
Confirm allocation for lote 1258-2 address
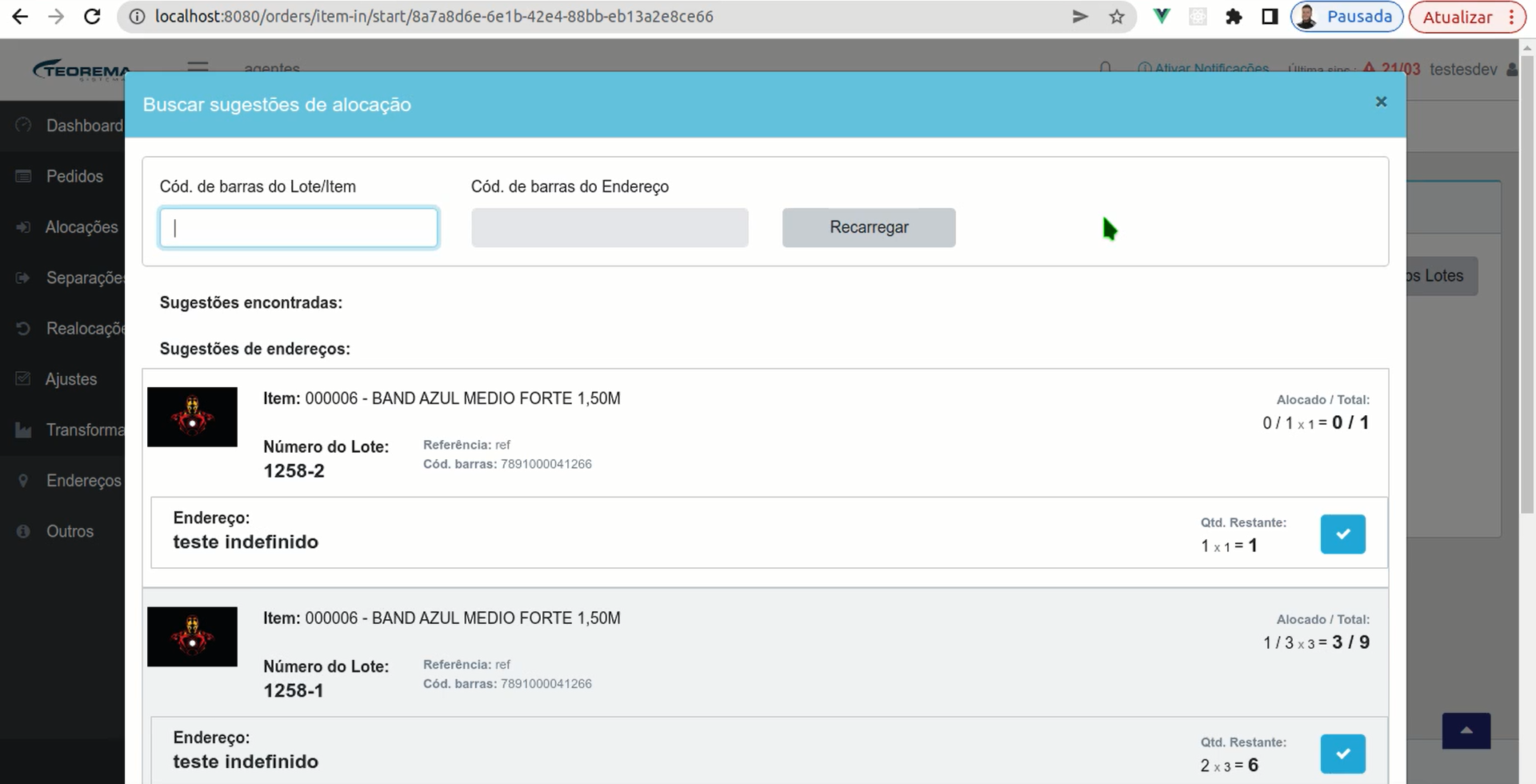(1342, 534)
